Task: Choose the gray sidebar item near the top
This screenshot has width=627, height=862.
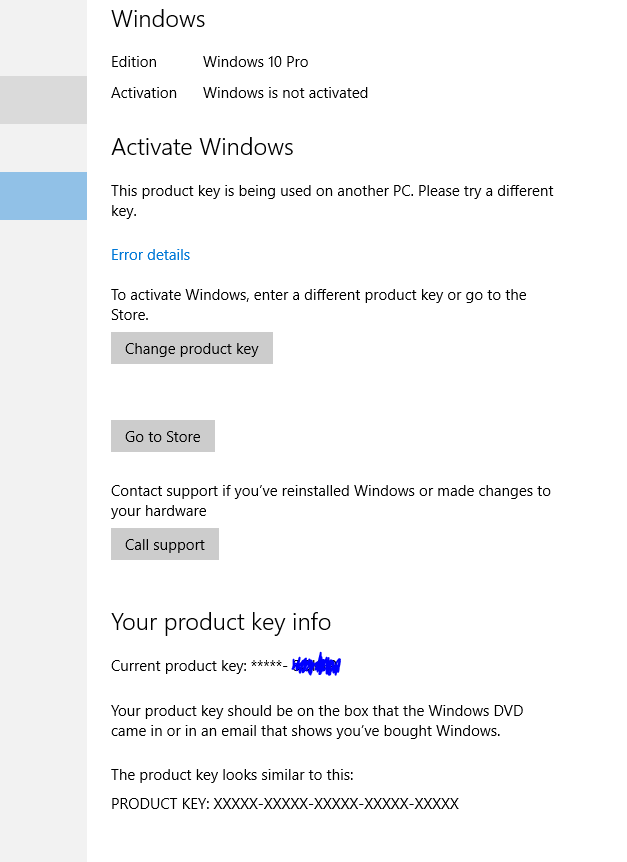Action: coord(43,99)
